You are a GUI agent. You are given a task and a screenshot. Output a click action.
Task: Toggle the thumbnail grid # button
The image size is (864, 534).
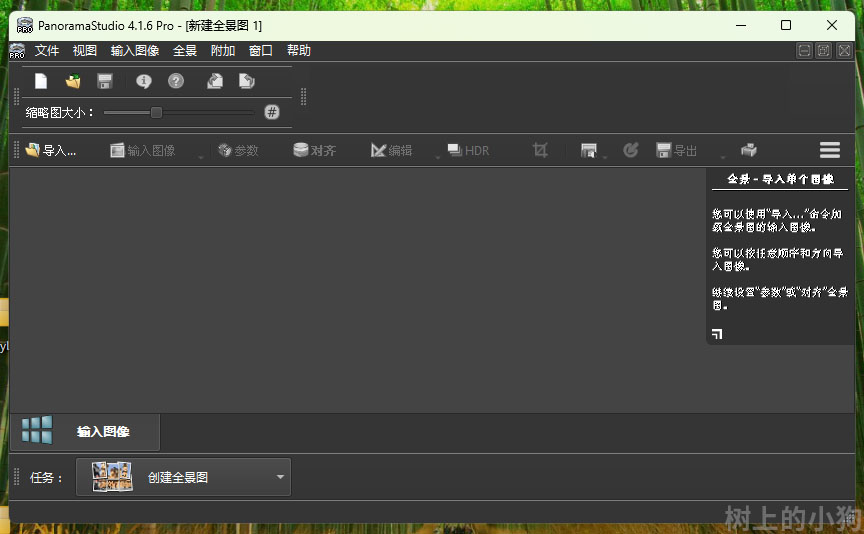click(272, 112)
